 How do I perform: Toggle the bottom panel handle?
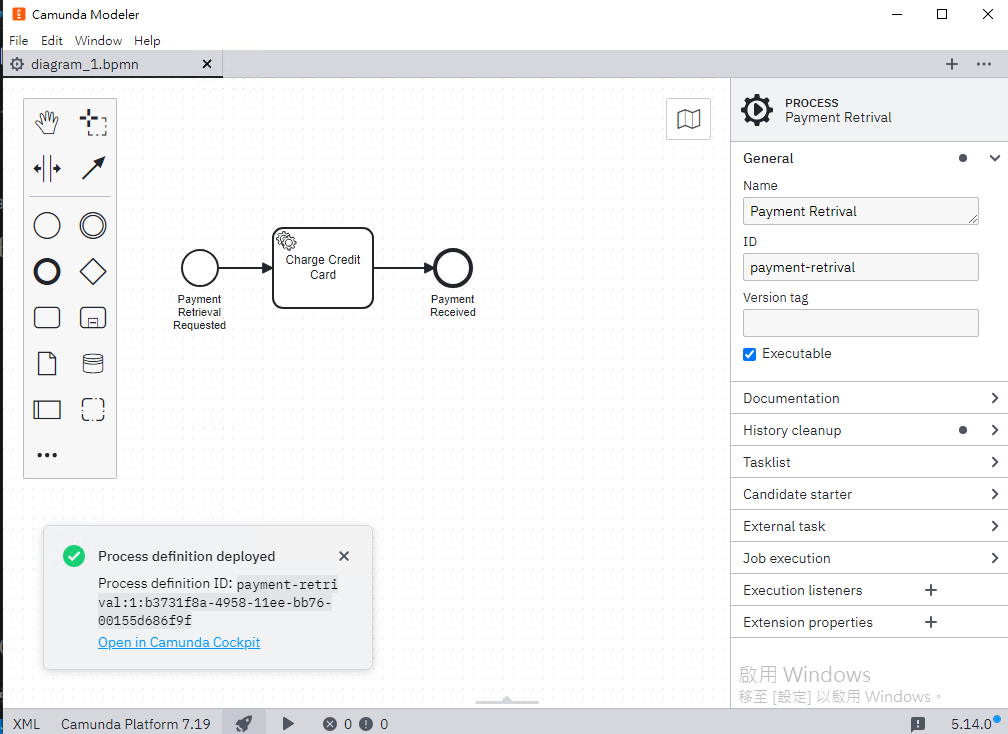coord(507,701)
